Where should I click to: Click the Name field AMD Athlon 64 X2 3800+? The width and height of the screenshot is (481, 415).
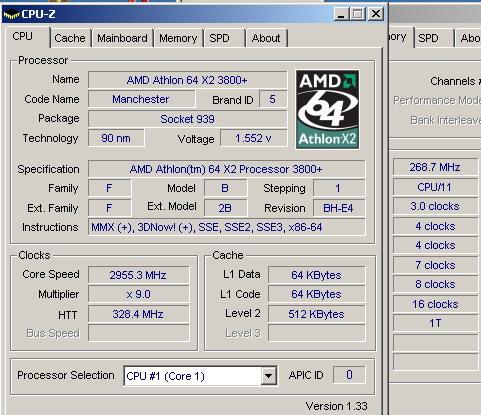click(x=187, y=80)
